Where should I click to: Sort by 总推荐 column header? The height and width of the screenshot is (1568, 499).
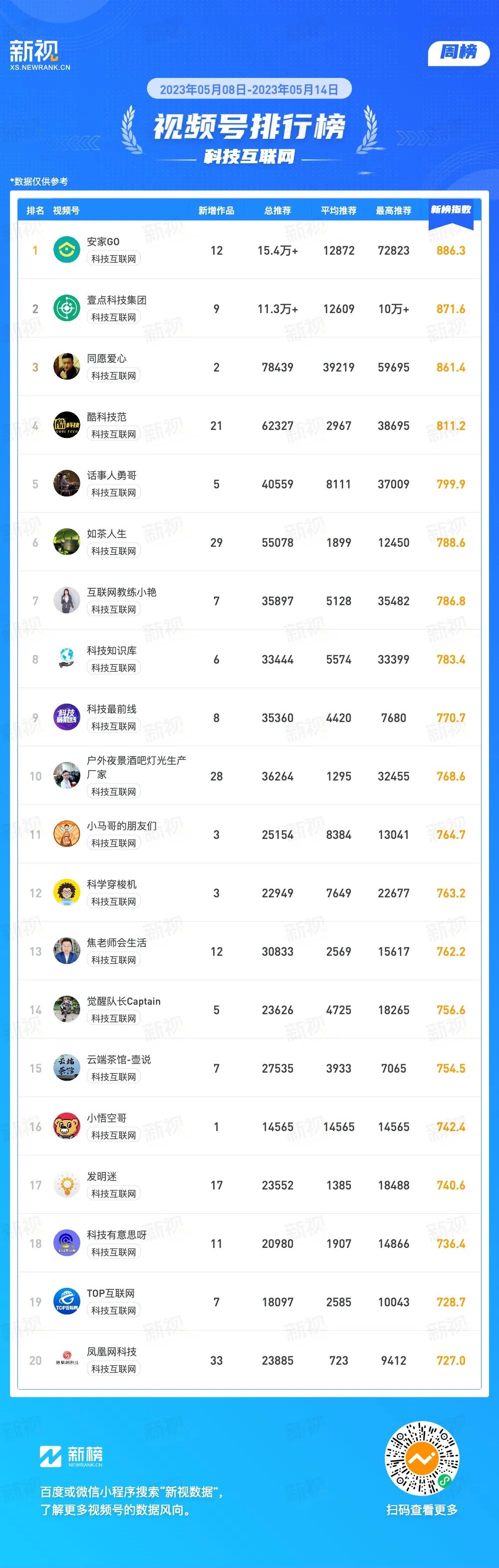pos(277,211)
